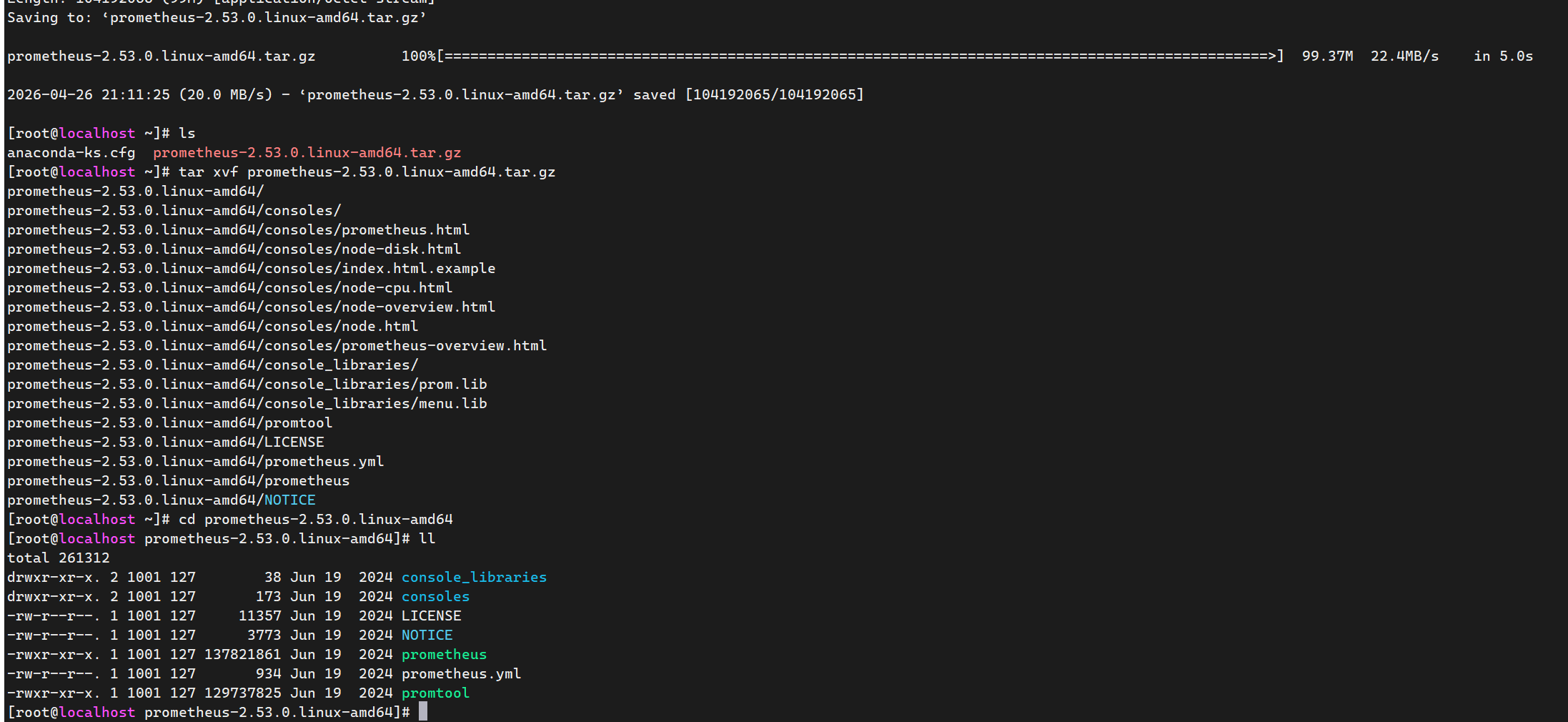Click the consoles/node-cpu.html path line
The width and height of the screenshot is (1568, 722).
(229, 288)
